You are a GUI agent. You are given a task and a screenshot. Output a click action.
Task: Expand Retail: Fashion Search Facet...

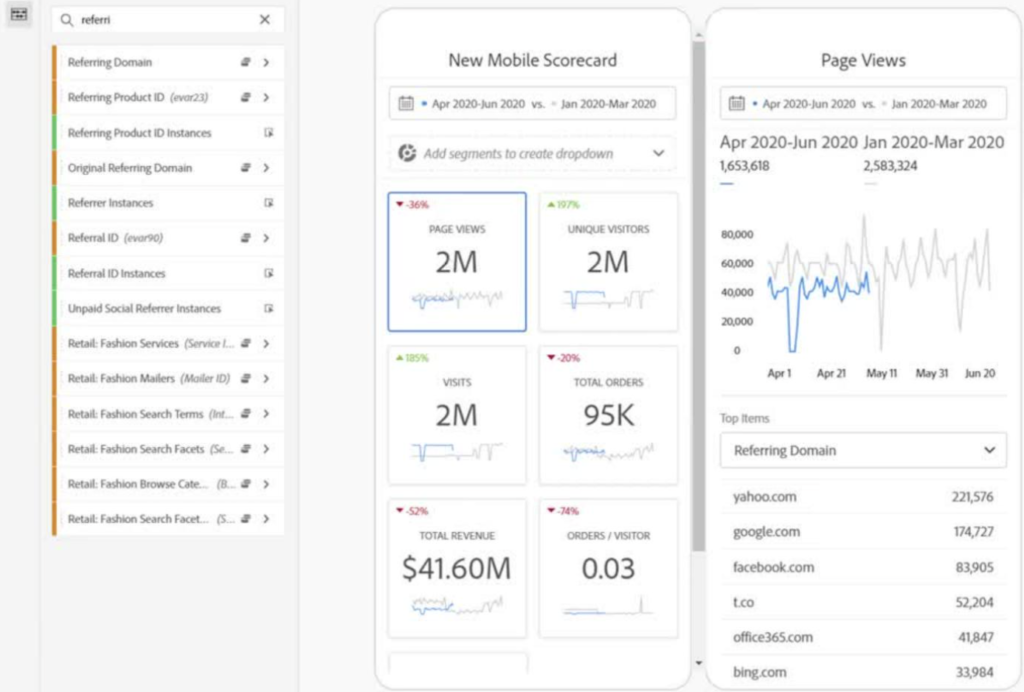tap(266, 519)
